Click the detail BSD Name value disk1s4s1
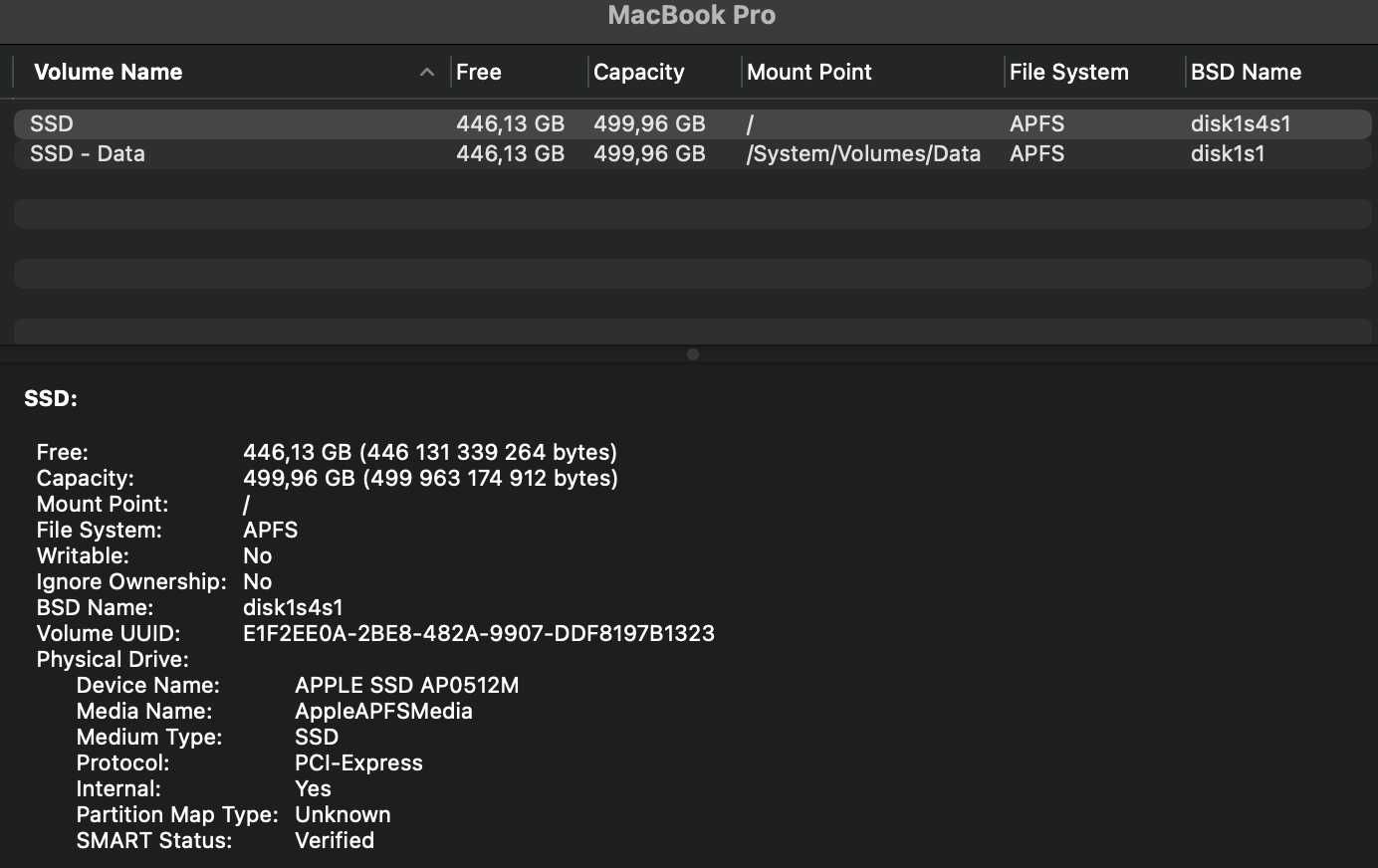The image size is (1378, 868). [293, 607]
